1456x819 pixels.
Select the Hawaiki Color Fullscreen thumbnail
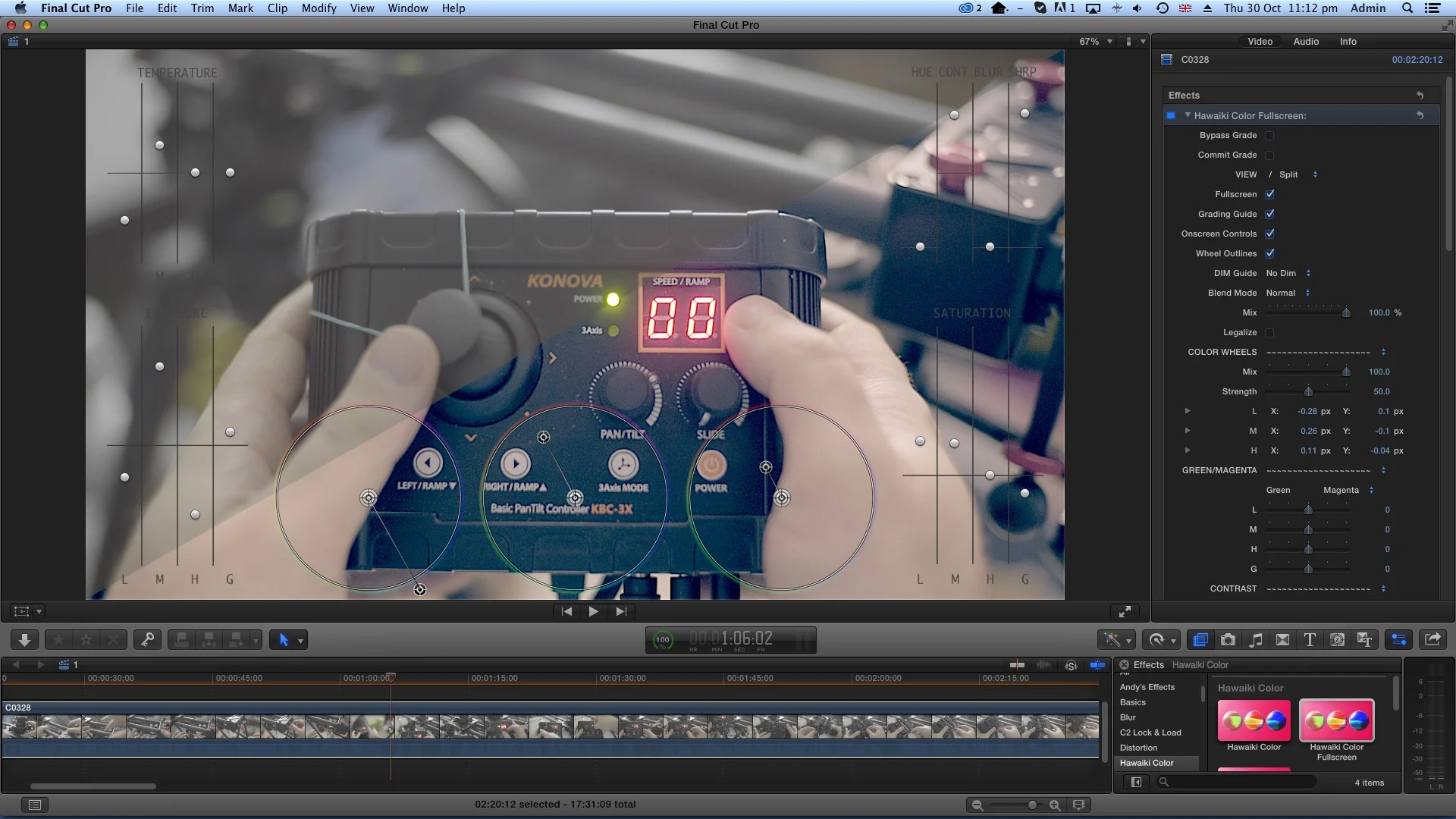1336,720
